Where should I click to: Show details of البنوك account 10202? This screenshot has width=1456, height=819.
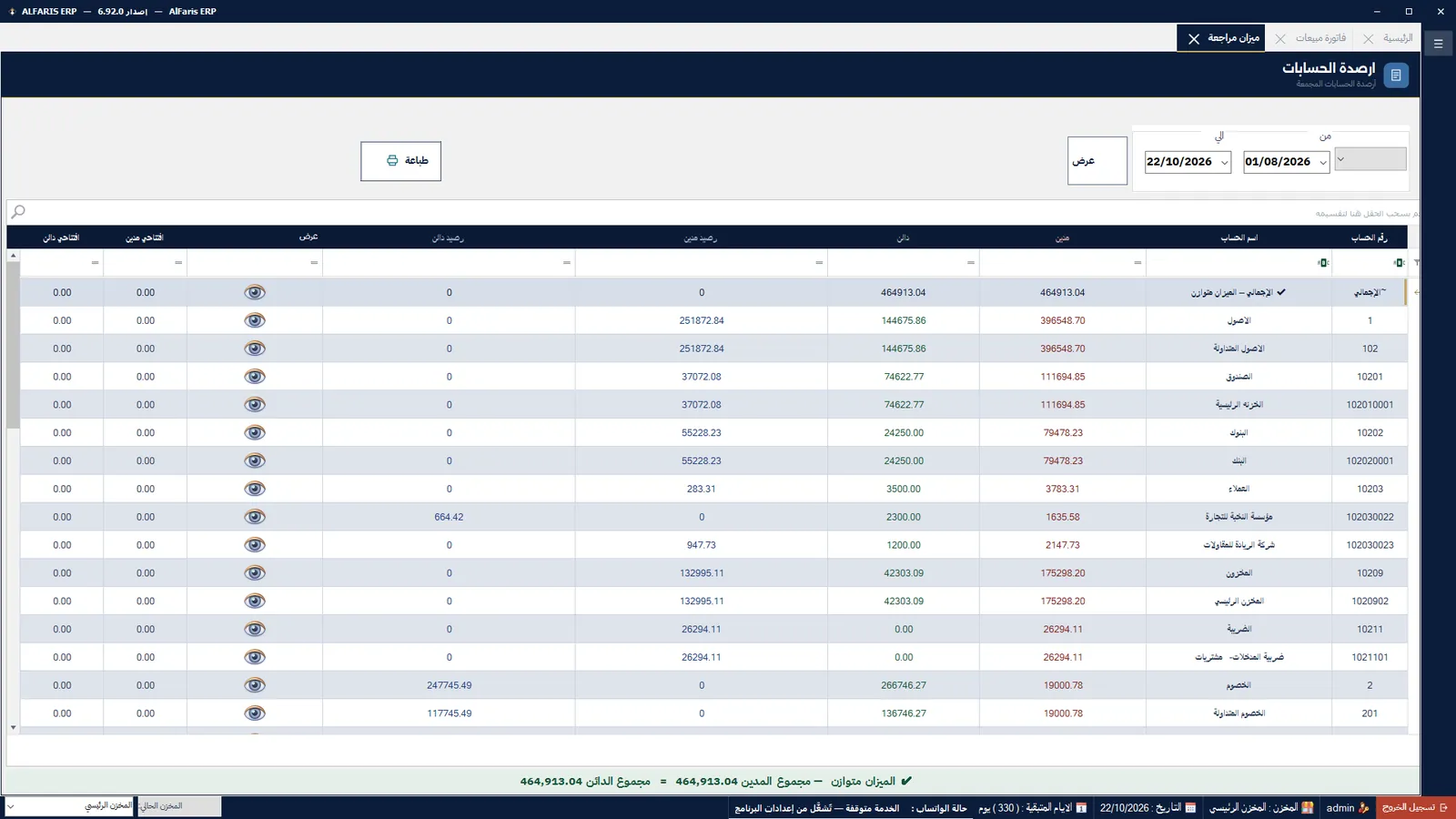[255, 432]
